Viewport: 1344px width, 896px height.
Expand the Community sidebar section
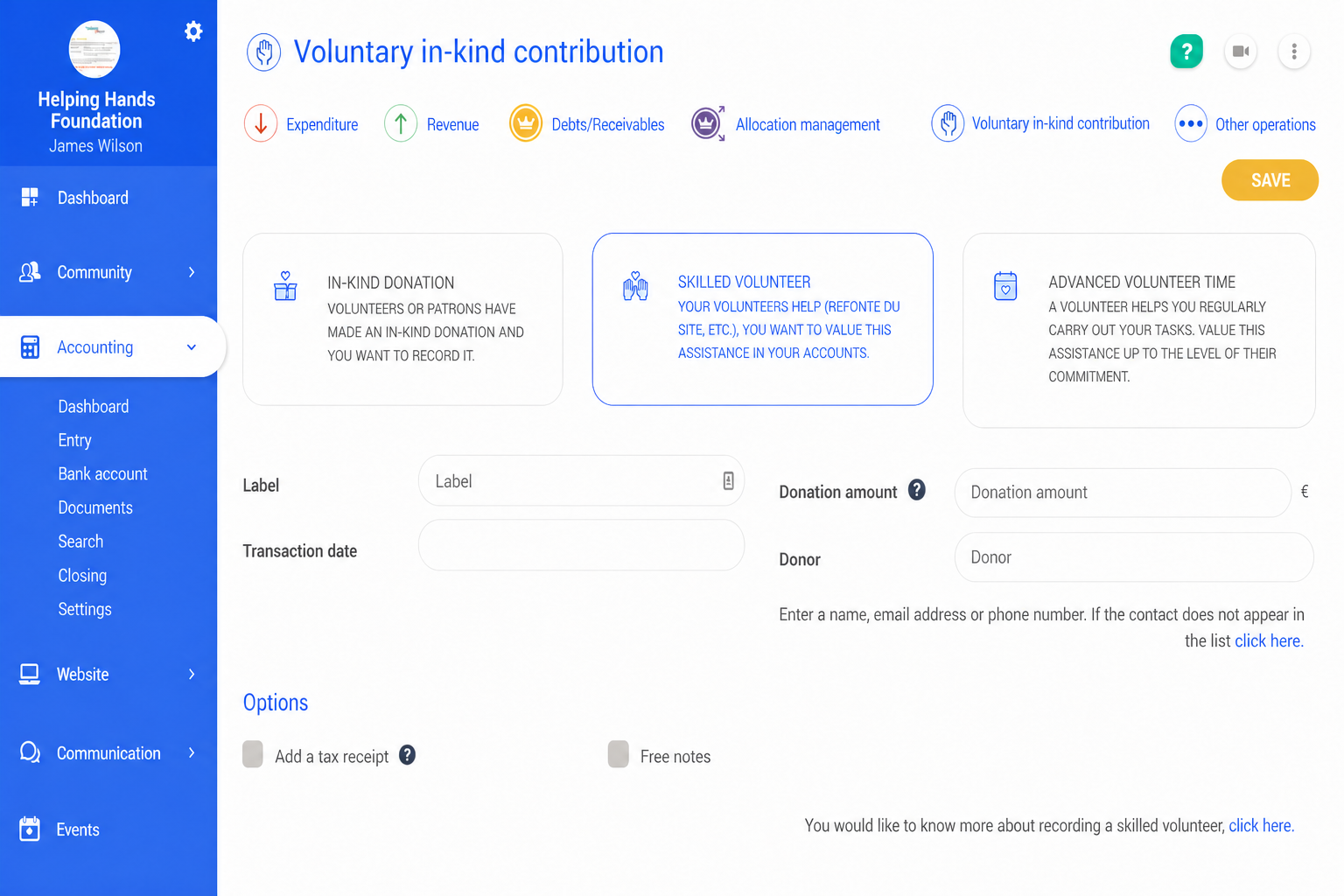pos(108,272)
